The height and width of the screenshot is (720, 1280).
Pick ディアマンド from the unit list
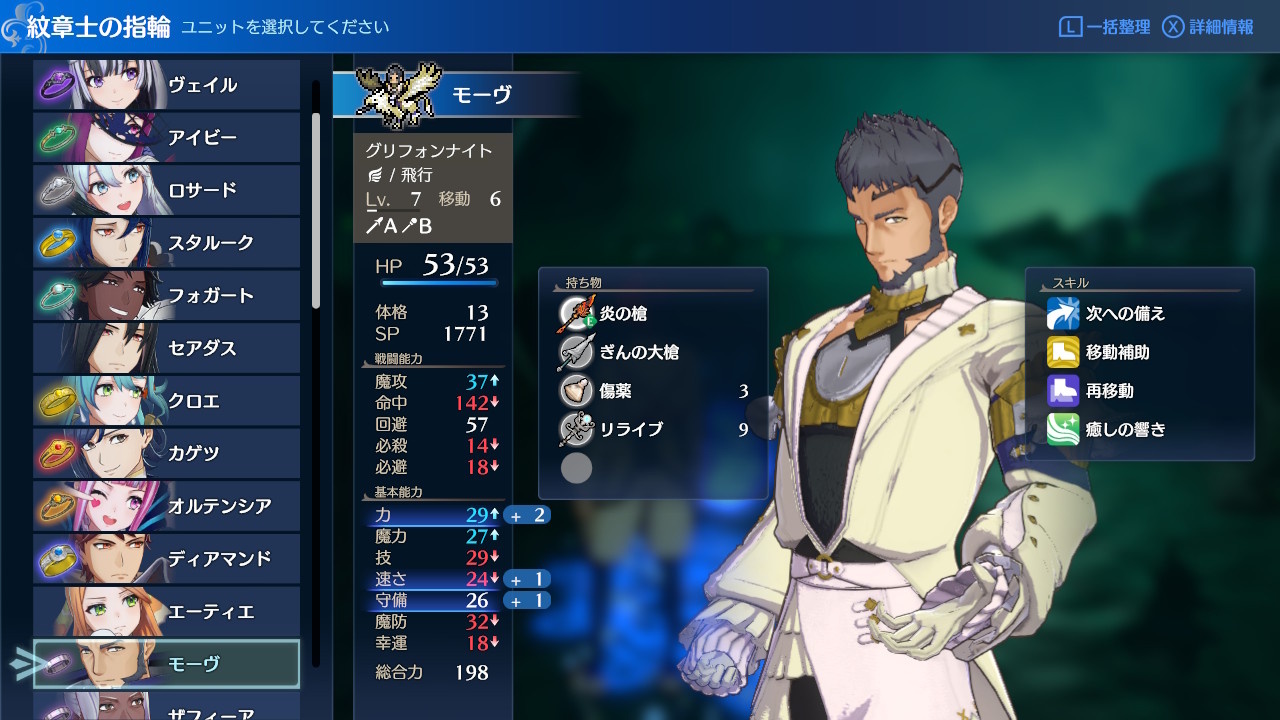point(166,558)
